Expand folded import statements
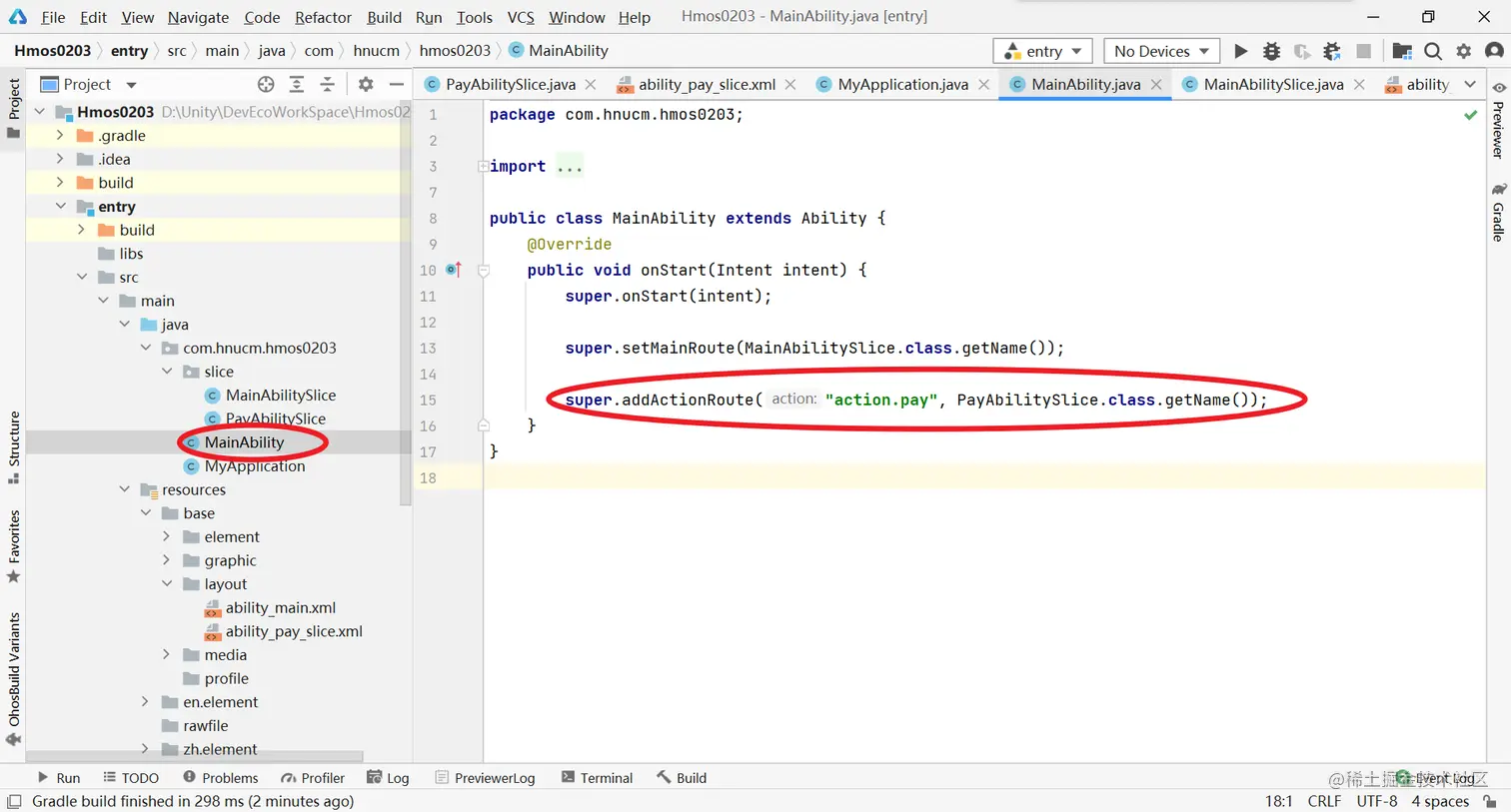The image size is (1511, 812). point(483,167)
